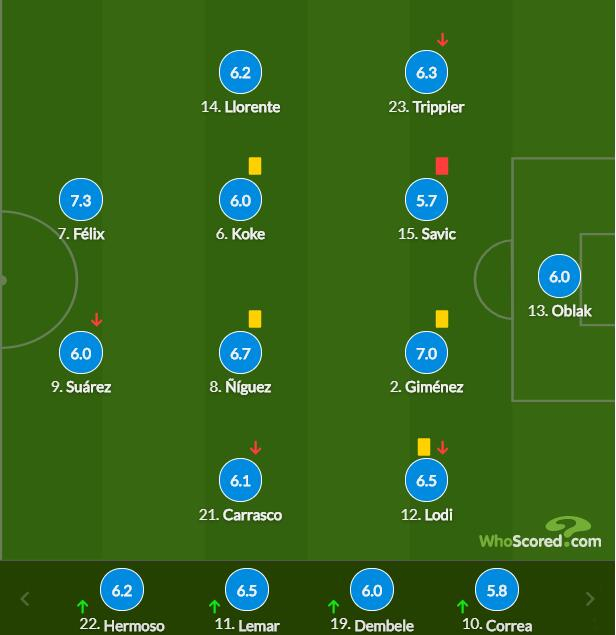Click Giménez's yellow card icon

[442, 319]
